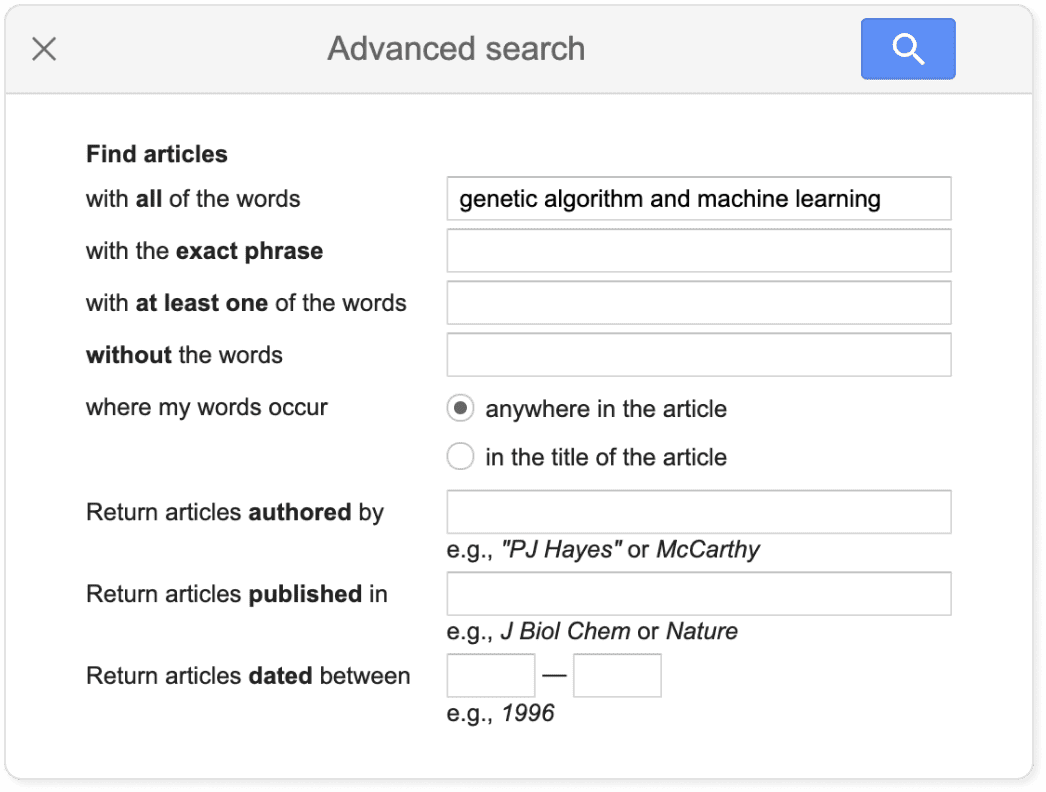Choose title-only search for word occurrence
Viewport: 1046px width, 792px height.
(460, 456)
